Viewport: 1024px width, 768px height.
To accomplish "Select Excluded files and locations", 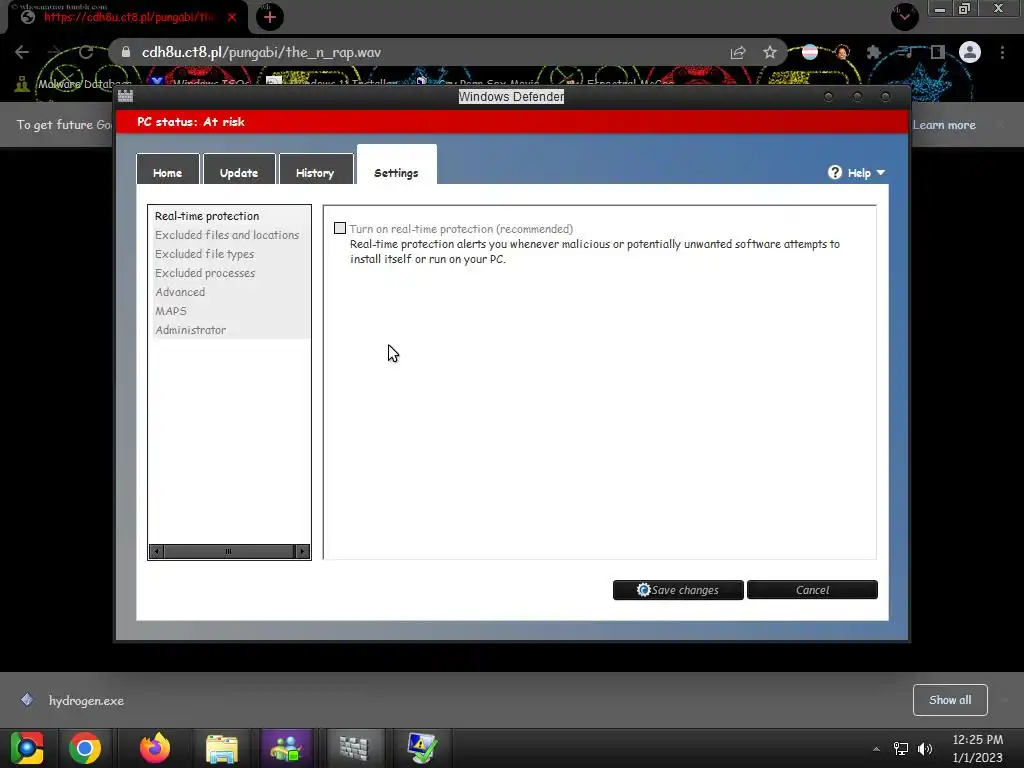I will point(229,234).
